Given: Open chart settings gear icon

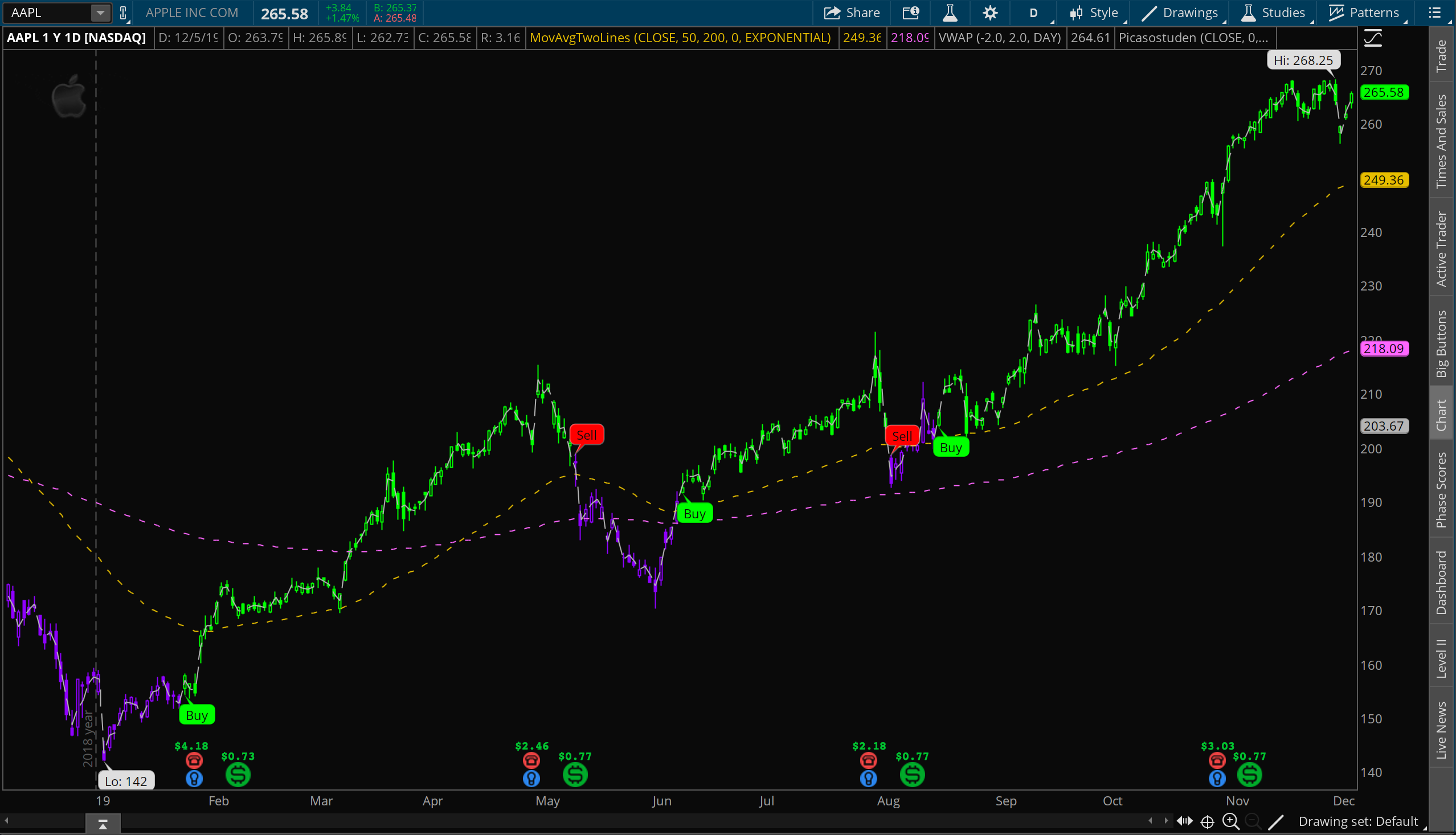Looking at the screenshot, I should click(x=990, y=13).
